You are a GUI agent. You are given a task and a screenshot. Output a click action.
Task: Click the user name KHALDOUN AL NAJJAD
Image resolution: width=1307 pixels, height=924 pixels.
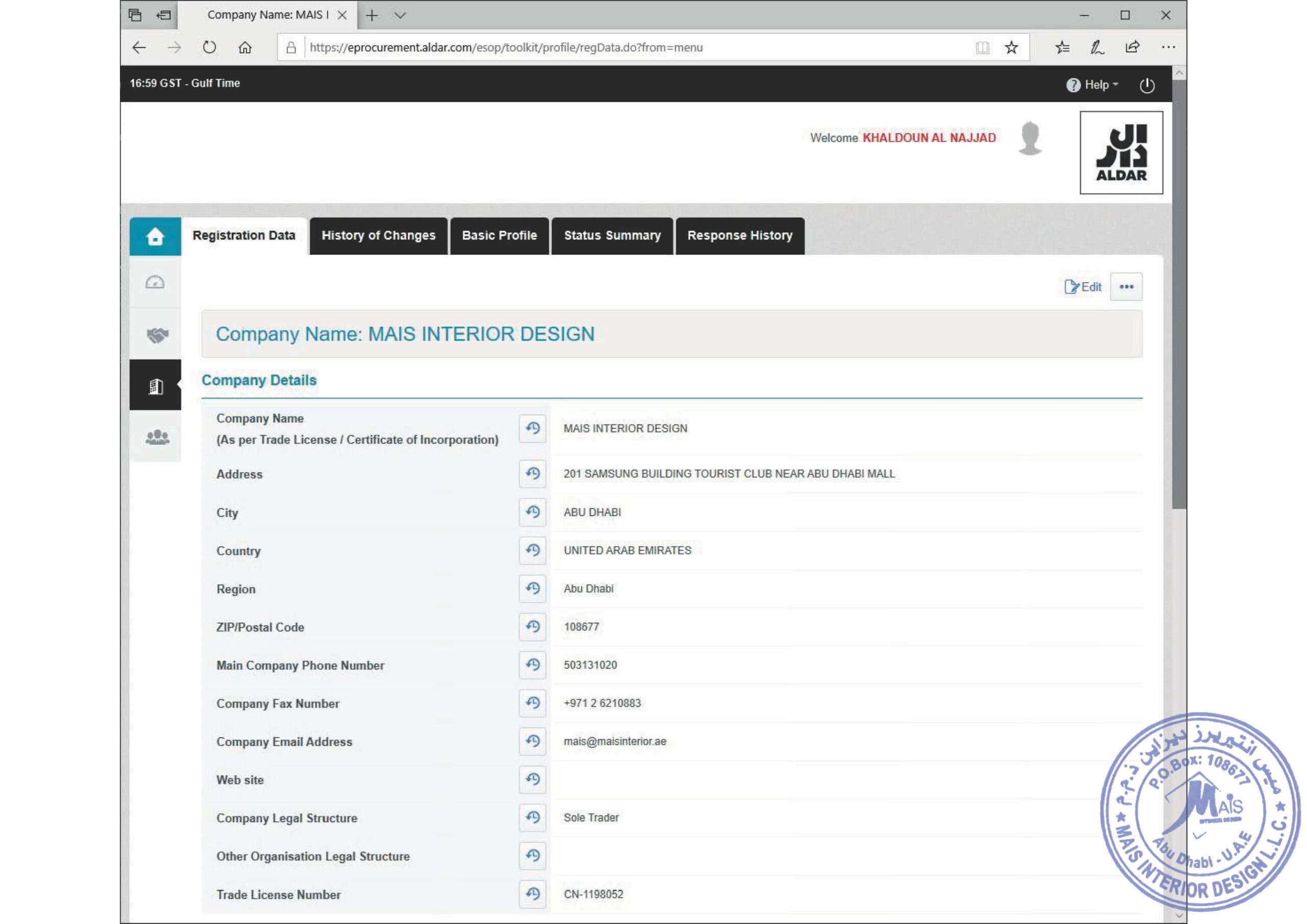click(x=929, y=138)
